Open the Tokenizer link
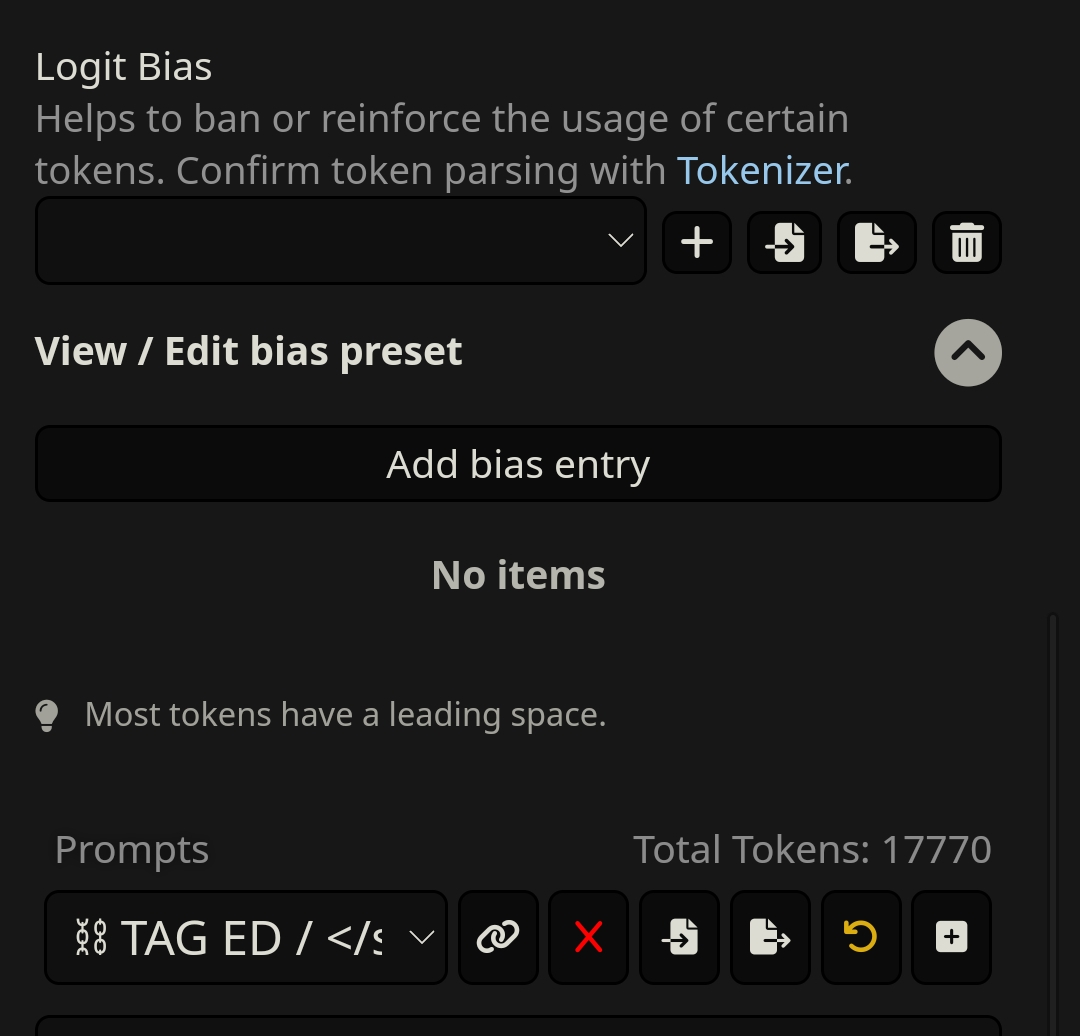 (x=765, y=171)
